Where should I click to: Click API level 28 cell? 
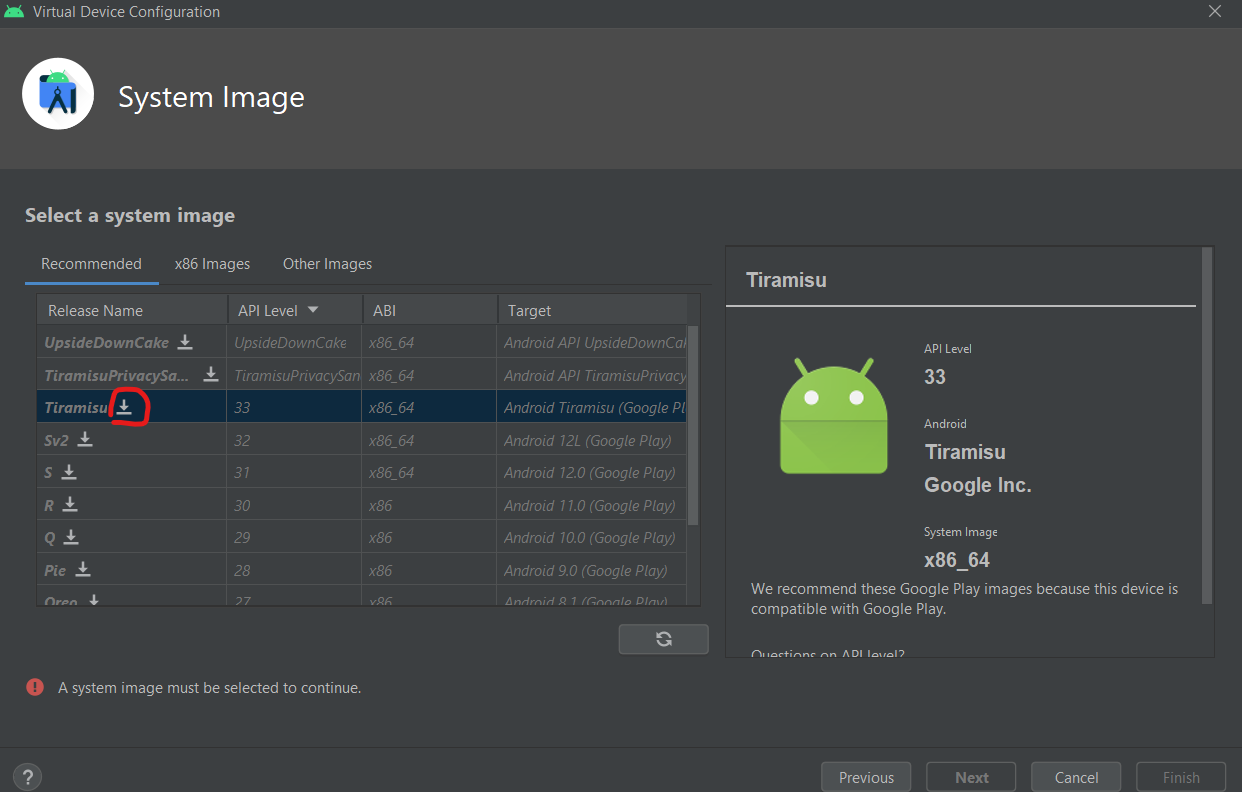click(295, 570)
